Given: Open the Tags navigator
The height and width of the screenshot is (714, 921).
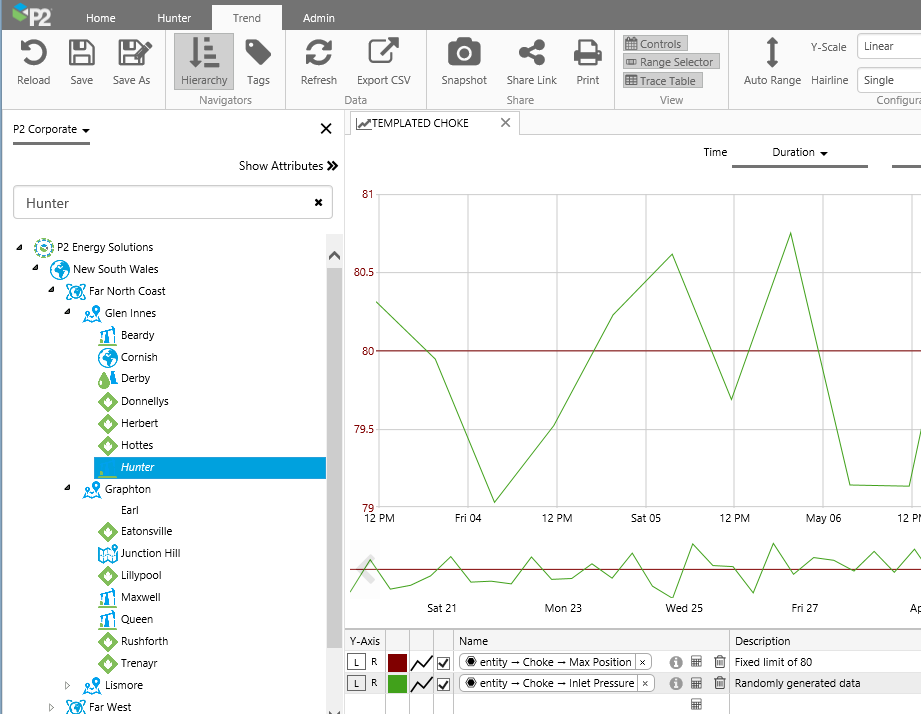Looking at the screenshot, I should click(258, 54).
